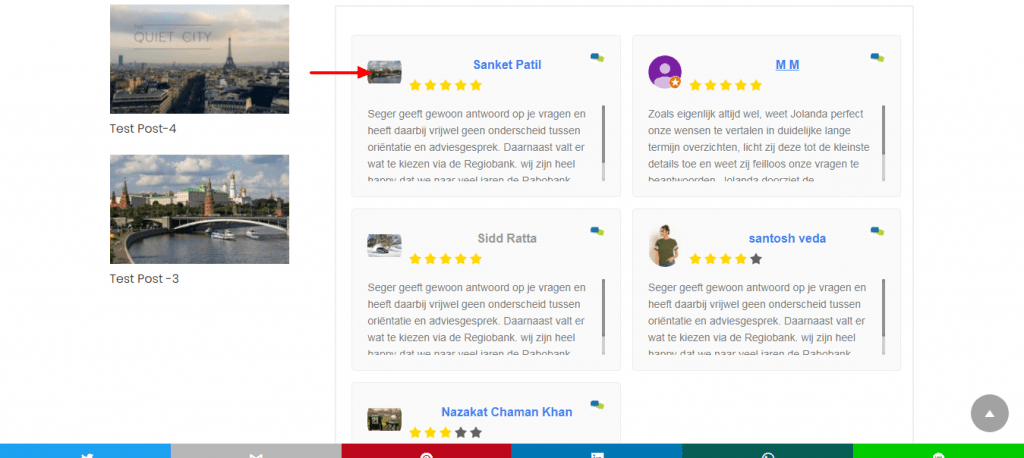Screen dimensions: 1024x458
Task: Click the scrollbar in Sanket Patil's review
Action: (603, 142)
